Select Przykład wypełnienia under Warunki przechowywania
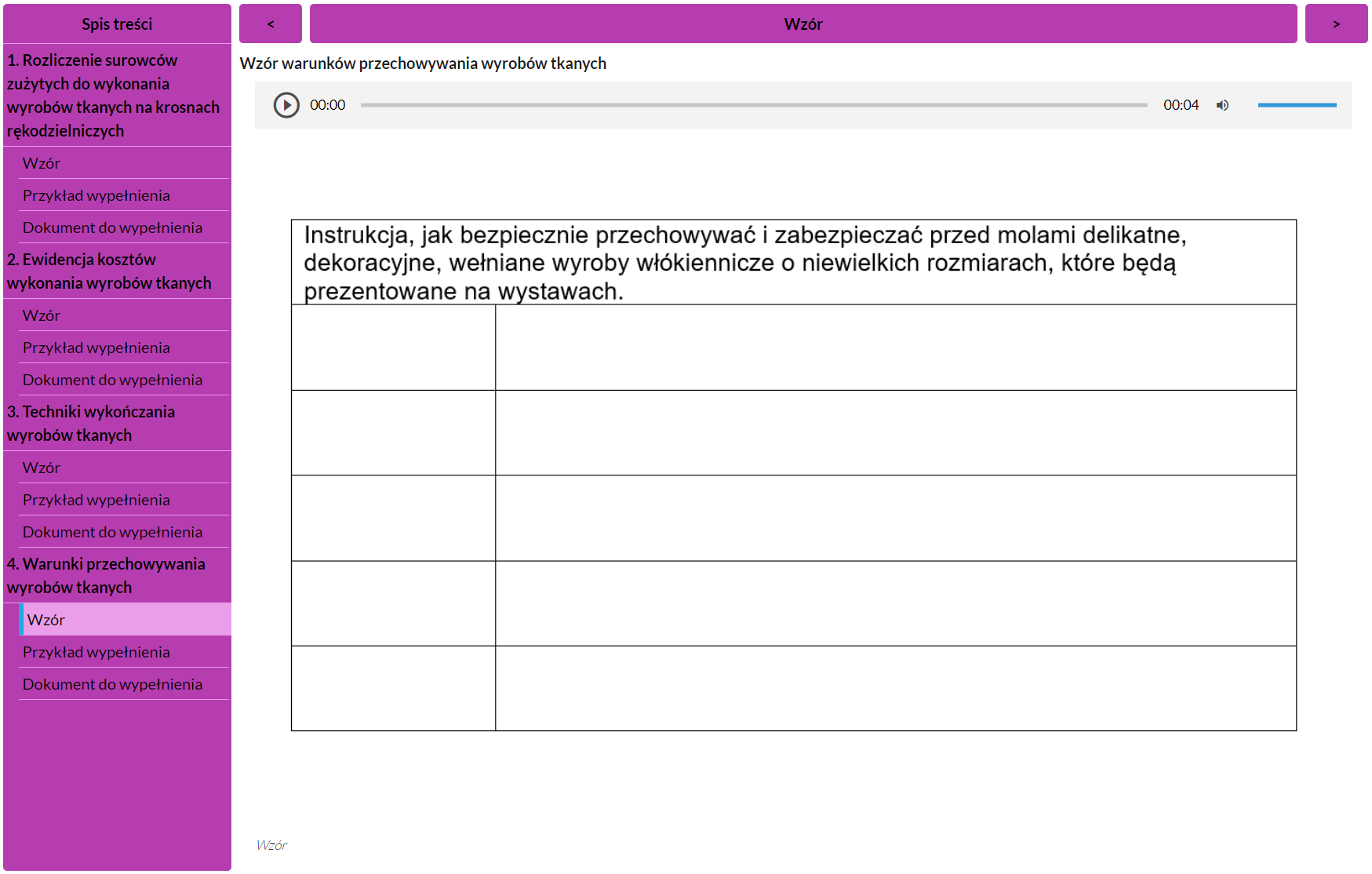 coord(96,652)
